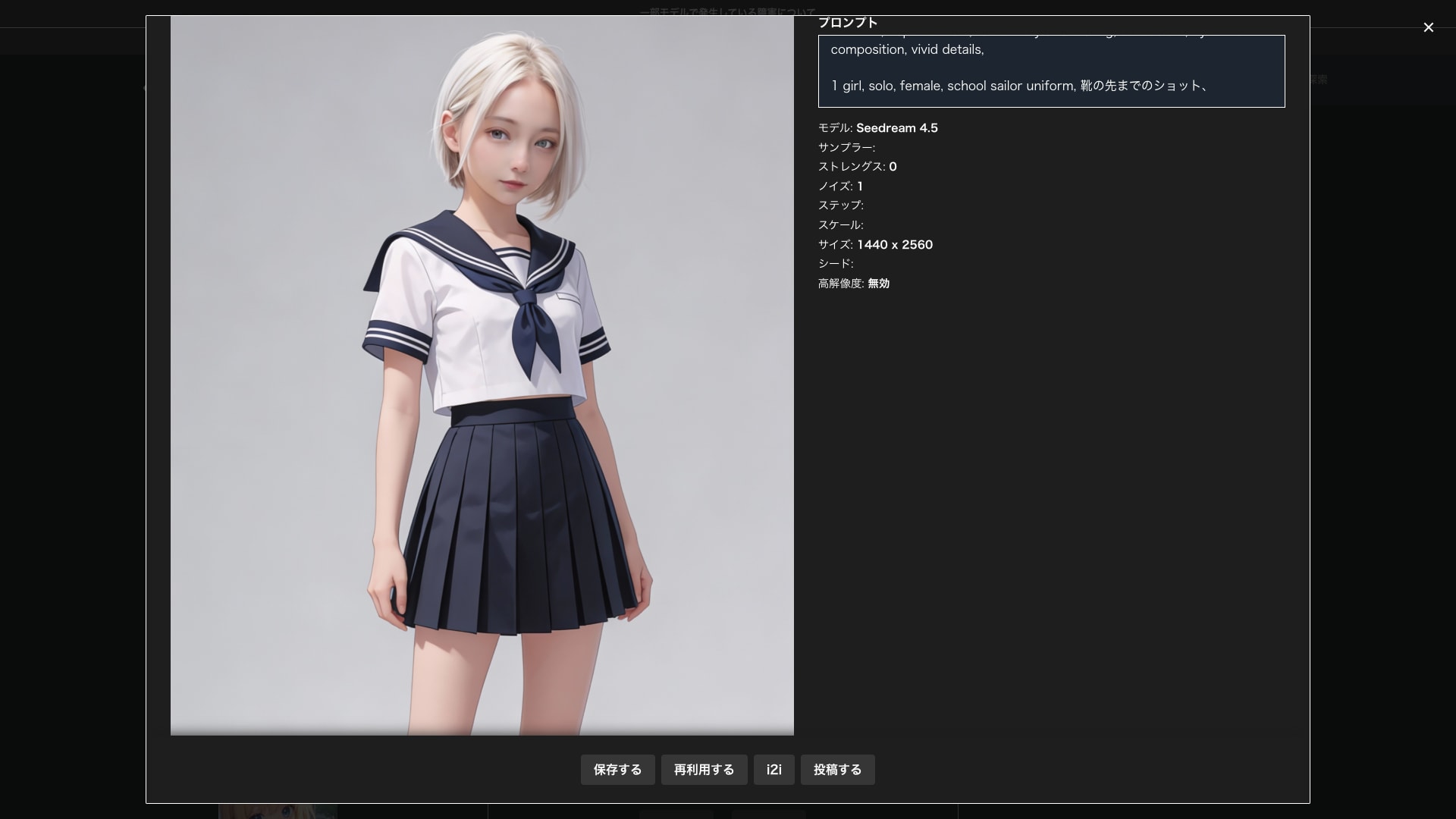Close the image detail modal
The image size is (1456, 819).
pyautogui.click(x=1429, y=27)
